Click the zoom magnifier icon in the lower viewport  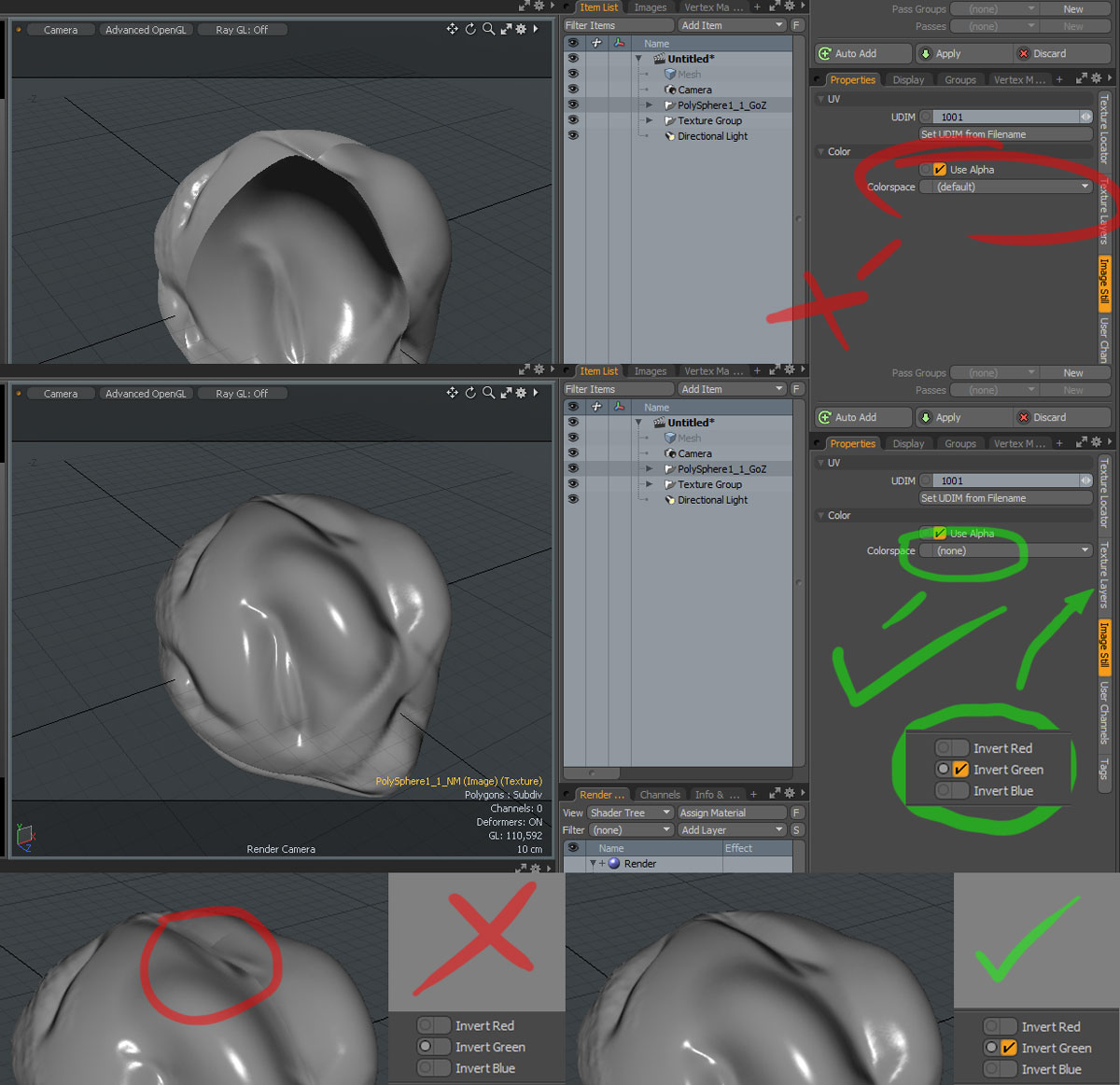(488, 393)
